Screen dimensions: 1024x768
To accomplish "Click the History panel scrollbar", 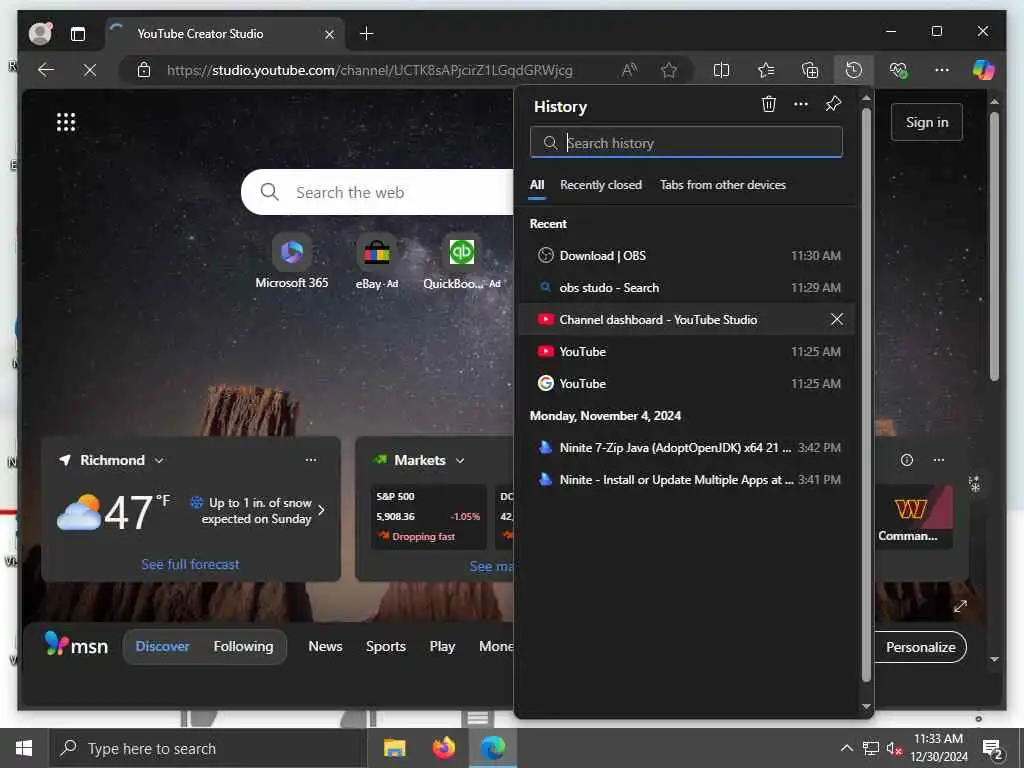I will (x=867, y=395).
